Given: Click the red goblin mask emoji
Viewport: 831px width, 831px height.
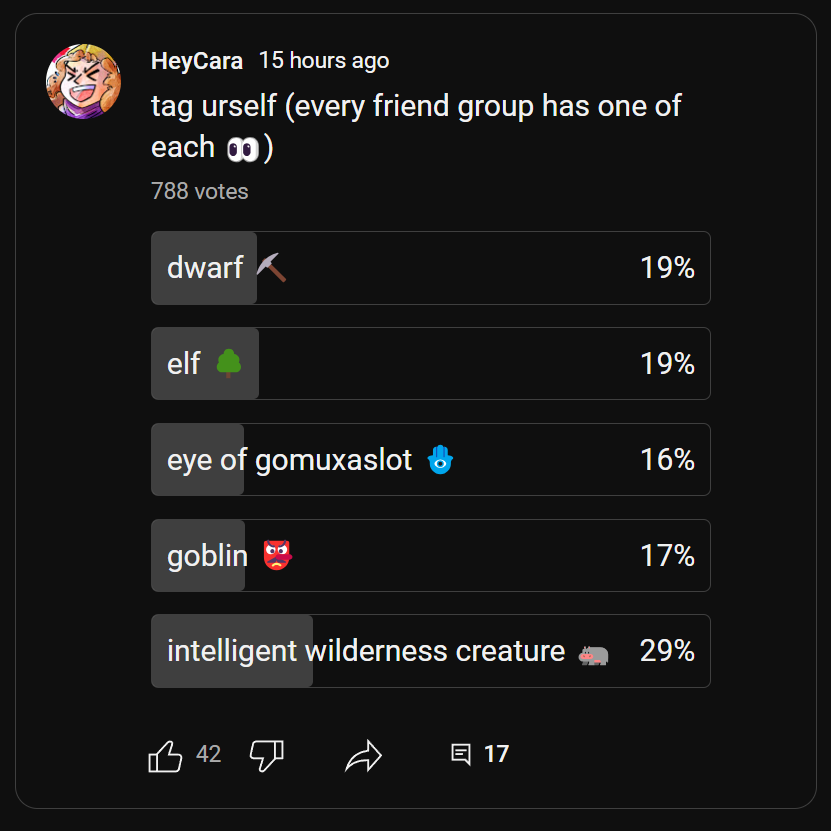Looking at the screenshot, I should (277, 555).
